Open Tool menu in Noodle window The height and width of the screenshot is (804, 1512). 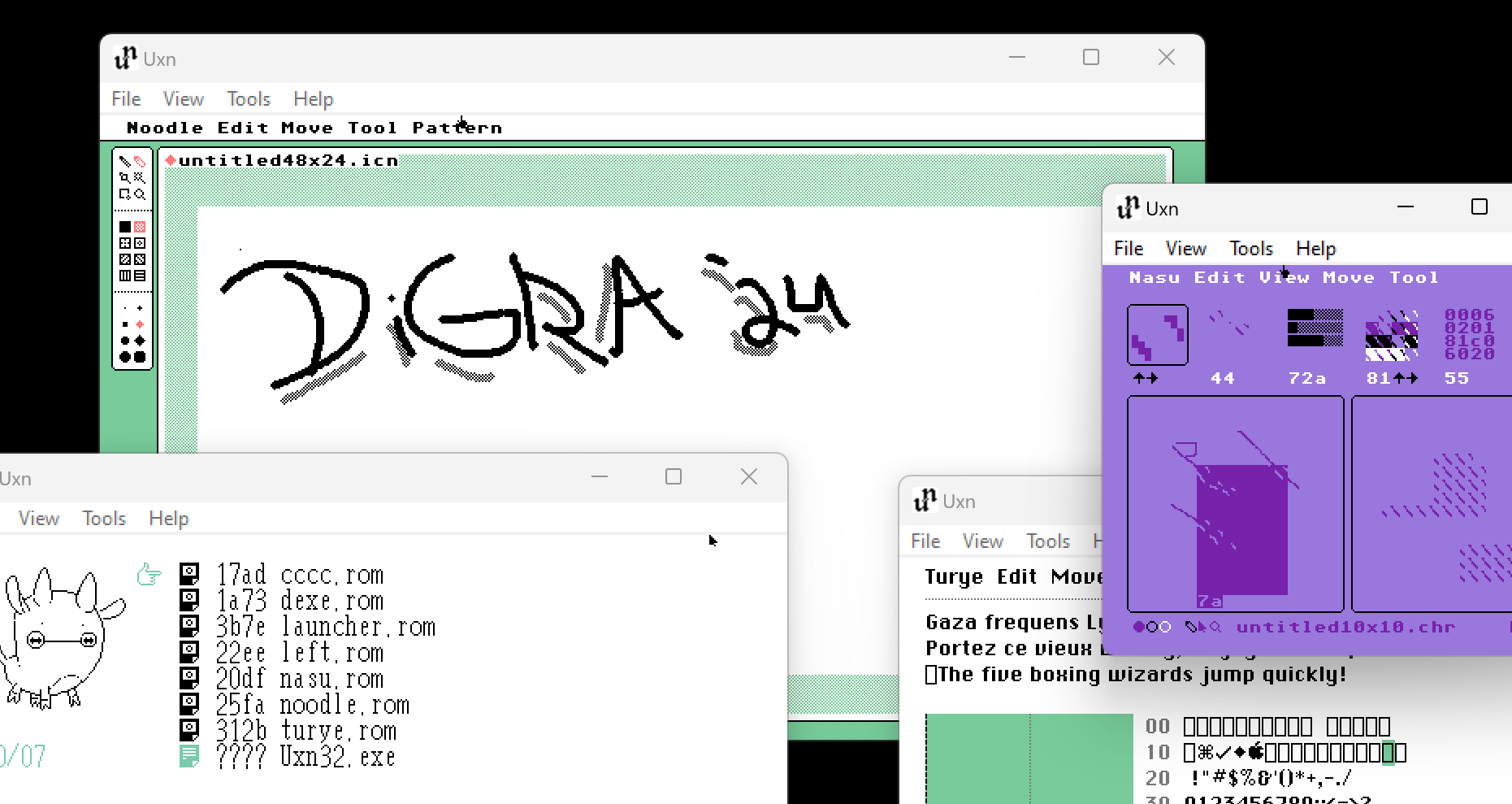click(372, 128)
